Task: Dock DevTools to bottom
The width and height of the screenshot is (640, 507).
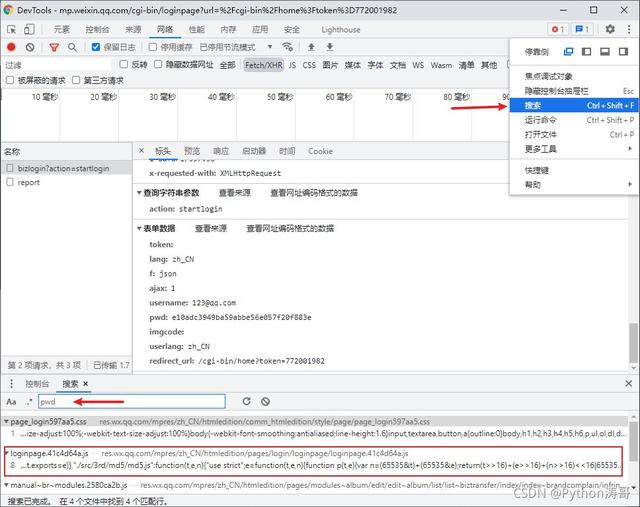Action: (x=605, y=51)
